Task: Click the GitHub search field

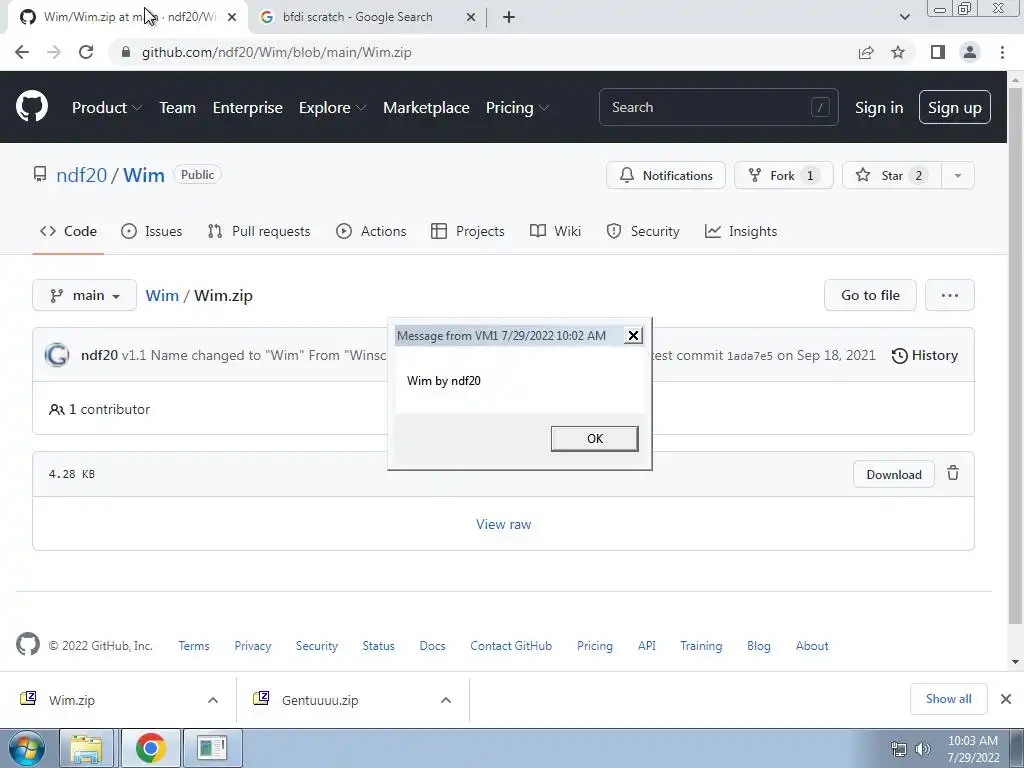Action: [x=718, y=107]
